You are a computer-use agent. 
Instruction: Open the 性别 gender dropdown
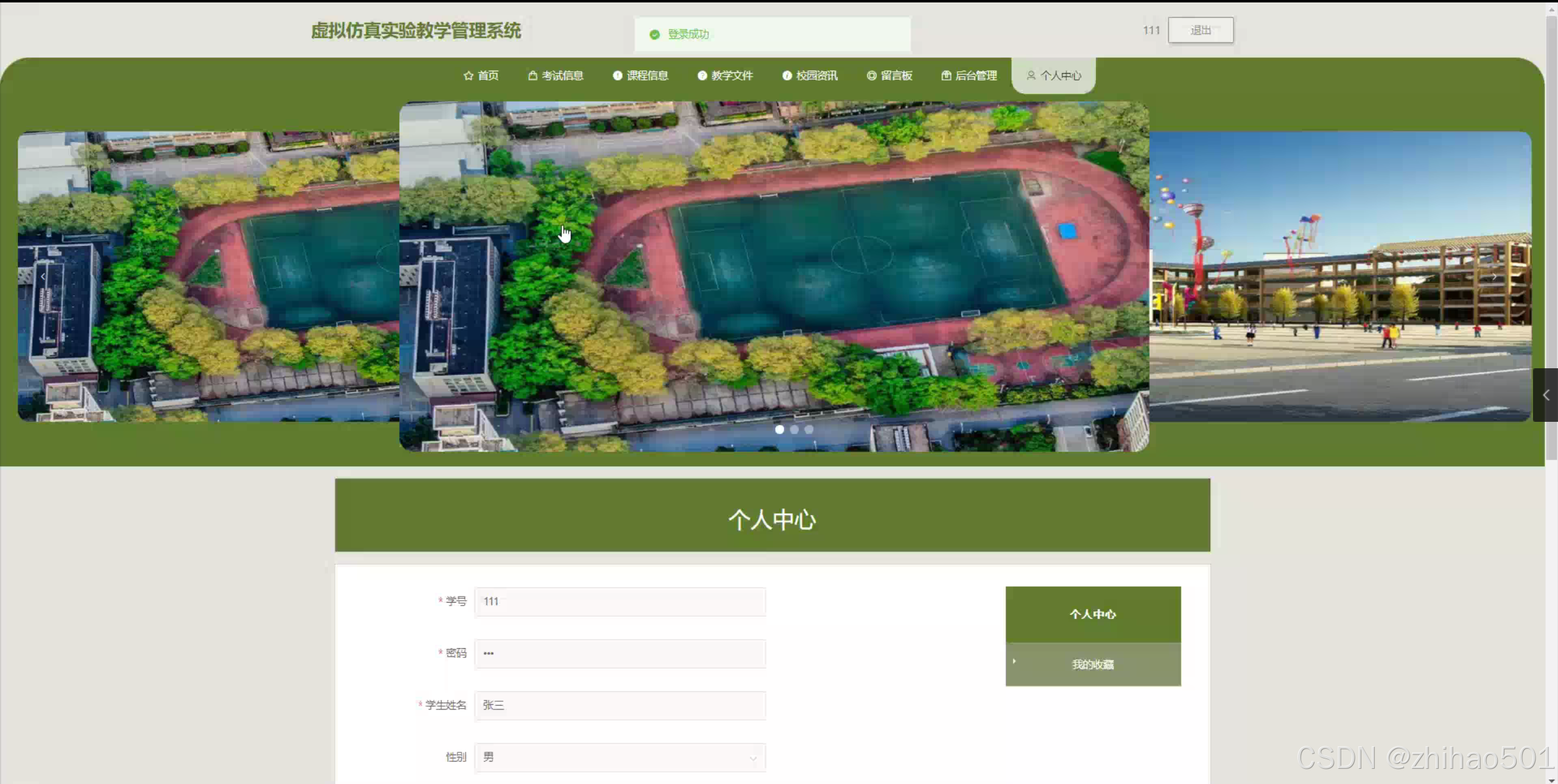pos(620,757)
